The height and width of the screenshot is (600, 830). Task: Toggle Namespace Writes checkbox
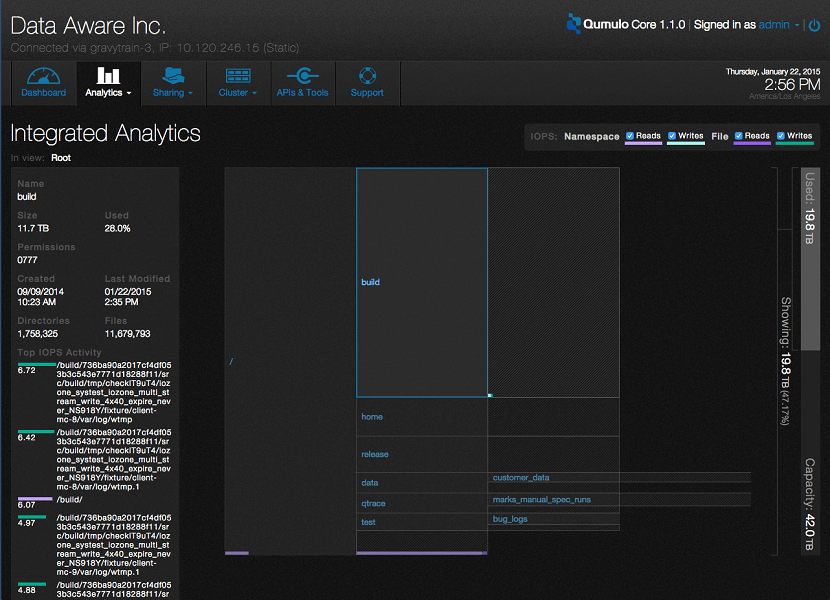672,136
